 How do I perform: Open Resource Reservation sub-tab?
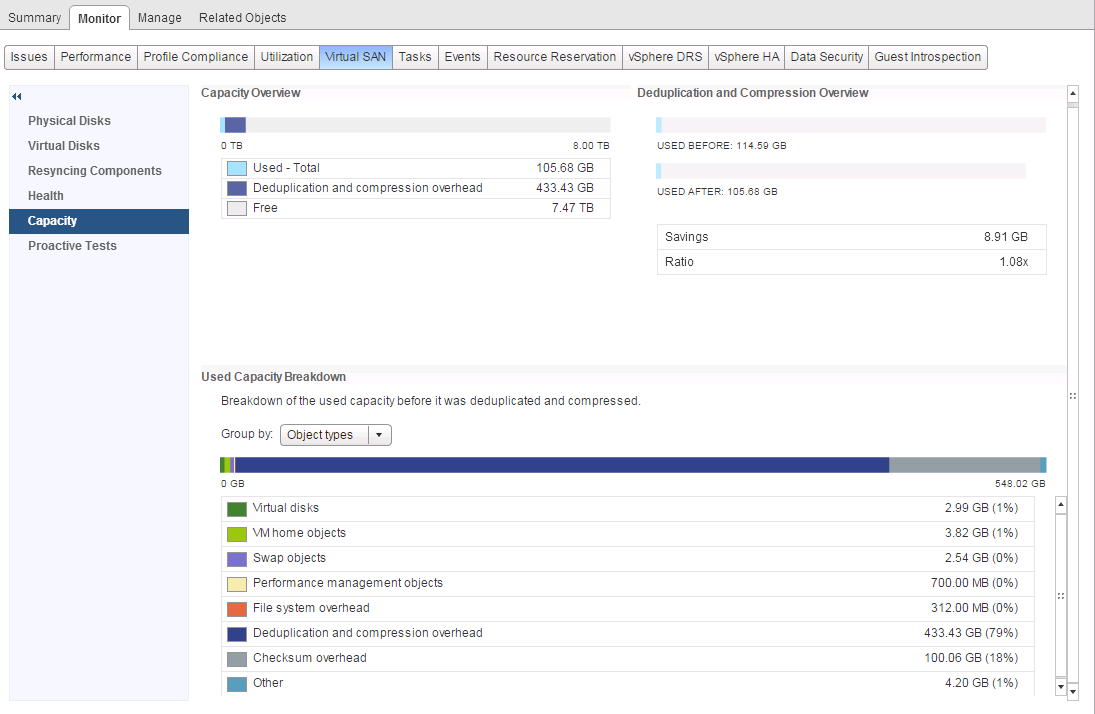tap(554, 57)
